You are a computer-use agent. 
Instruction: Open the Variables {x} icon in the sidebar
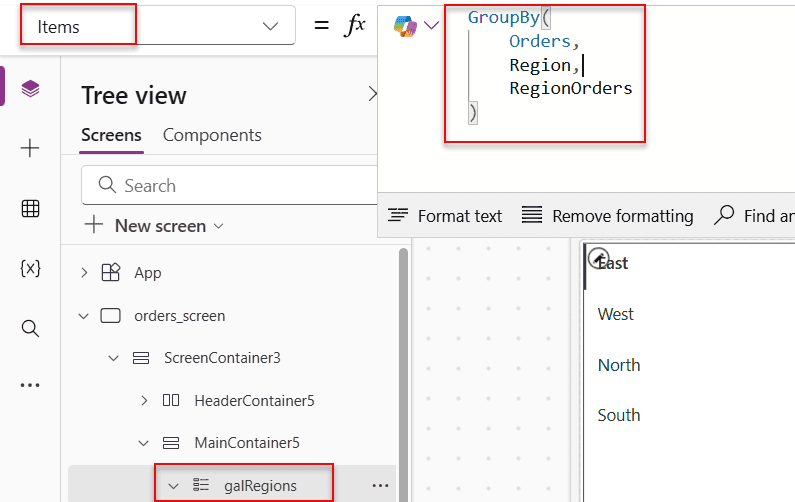tap(30, 268)
